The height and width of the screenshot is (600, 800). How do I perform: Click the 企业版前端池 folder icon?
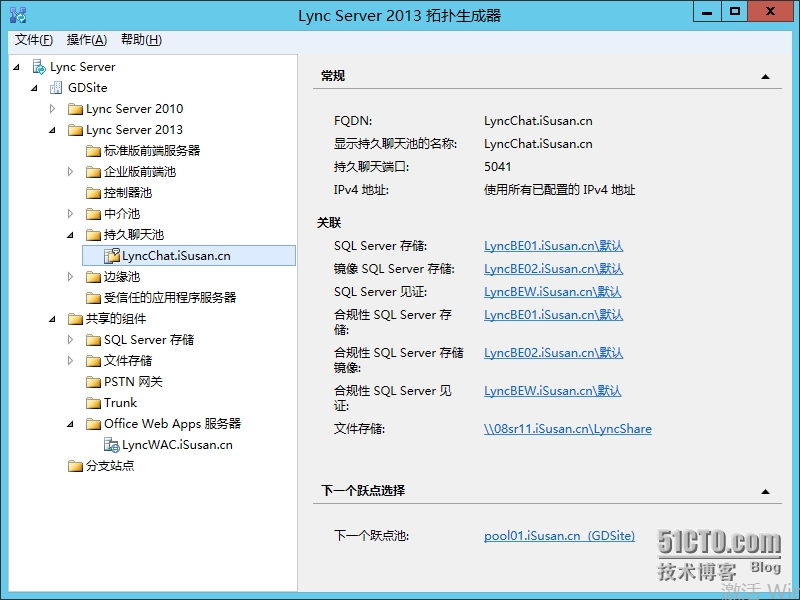coord(93,171)
